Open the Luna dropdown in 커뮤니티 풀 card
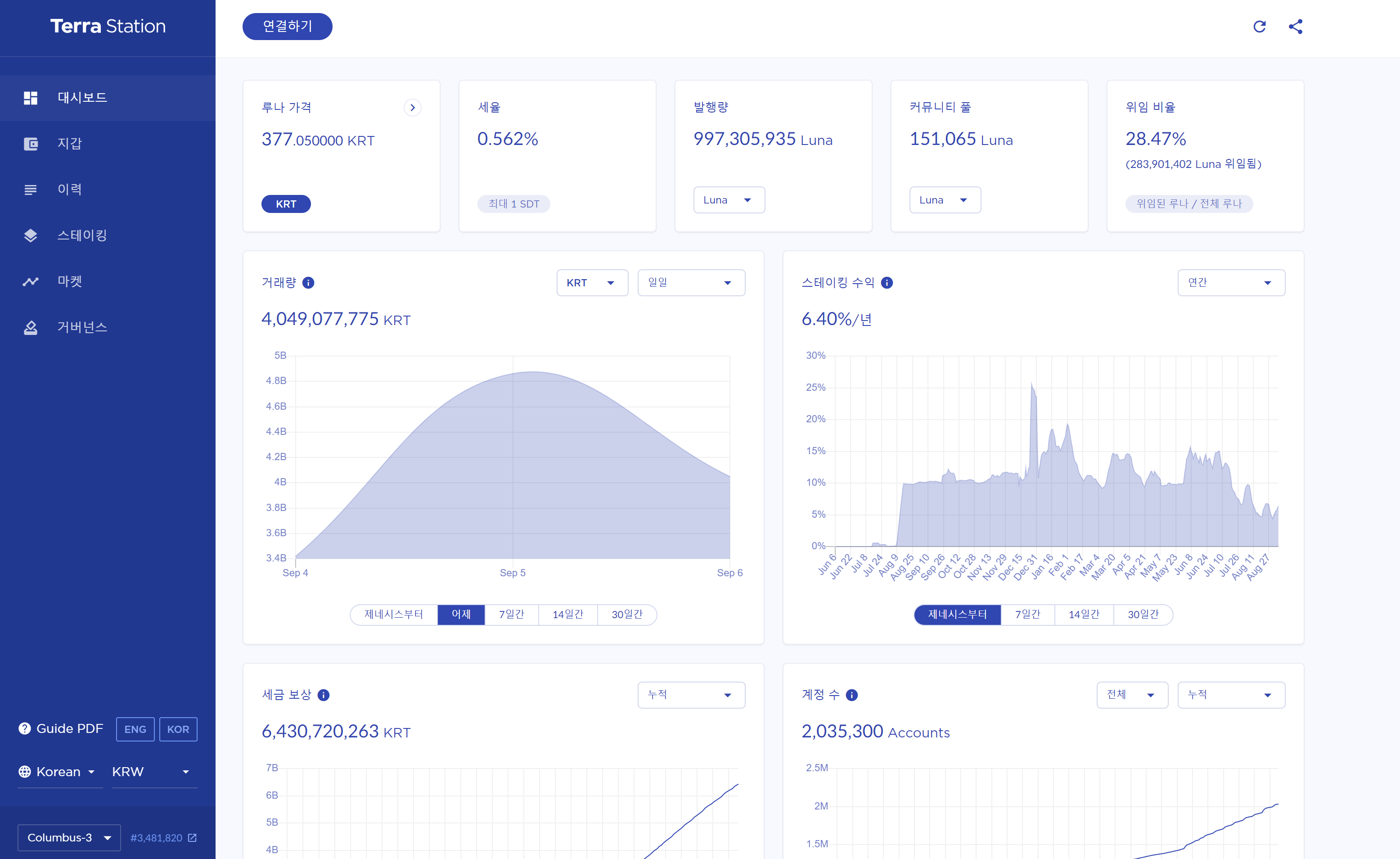The height and width of the screenshot is (859, 1400). [x=945, y=200]
